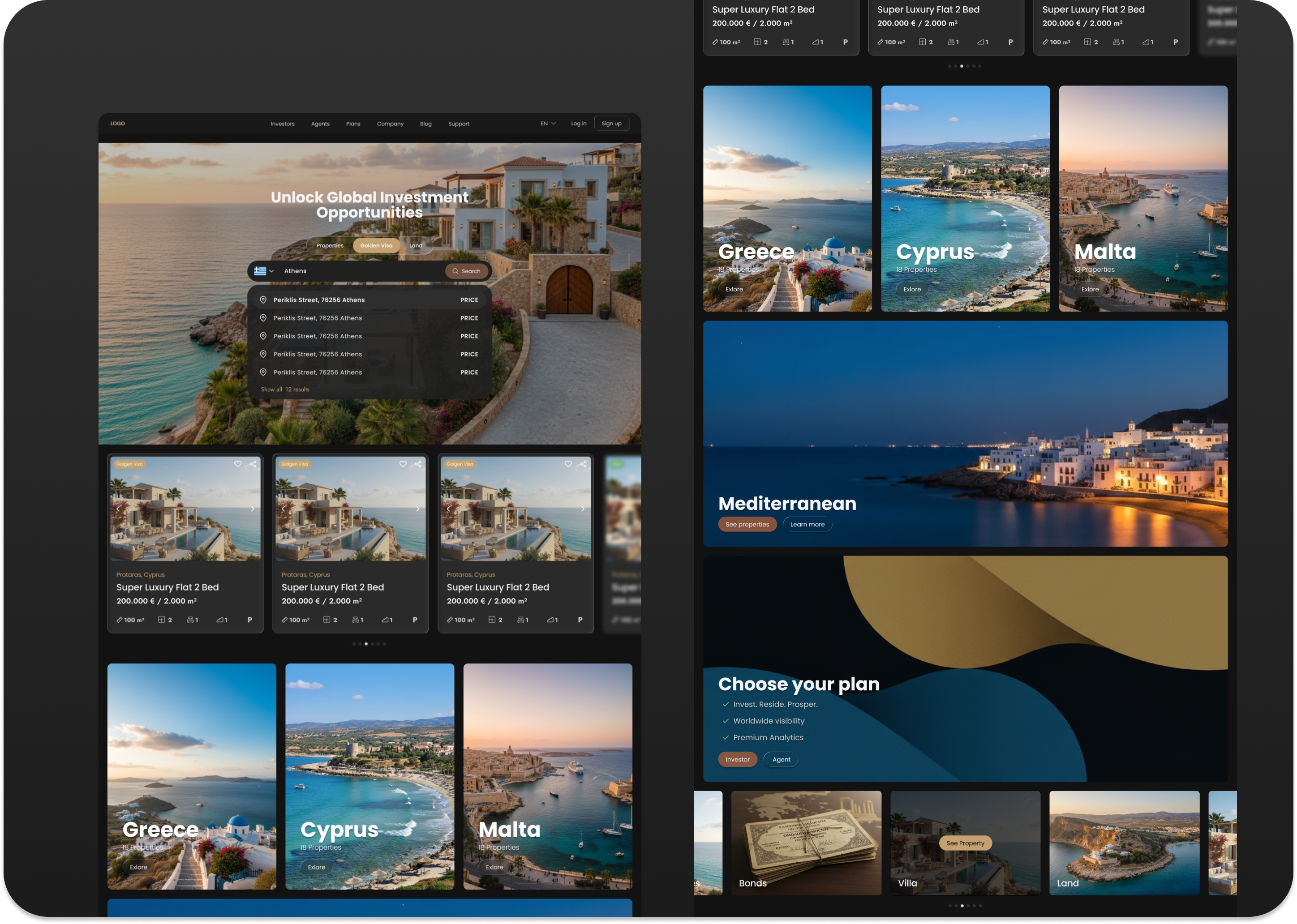Screen dimensions: 1297x924
Task: Click the 100 m² area icon on a property card
Action: point(120,620)
